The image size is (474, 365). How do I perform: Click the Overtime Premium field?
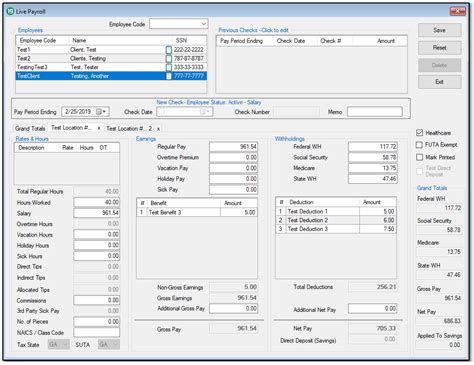coord(234,157)
